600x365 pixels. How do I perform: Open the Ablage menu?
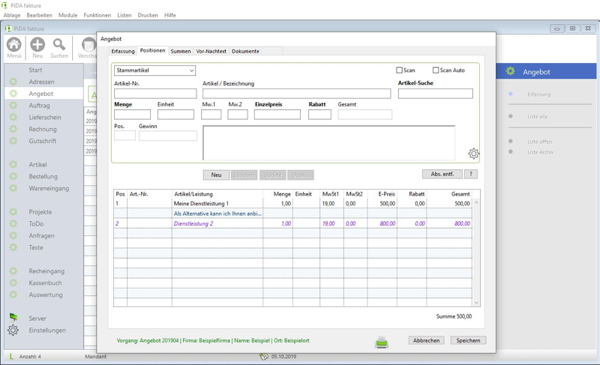coord(12,15)
